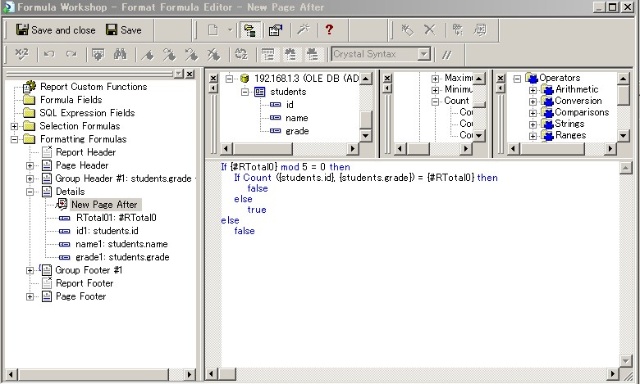The height and width of the screenshot is (384, 640).
Task: Expand the Page Header node
Action: coord(30,166)
